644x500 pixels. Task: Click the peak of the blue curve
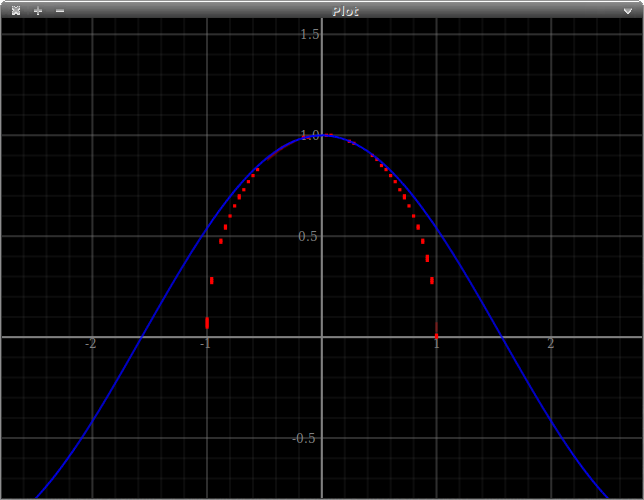(x=322, y=136)
